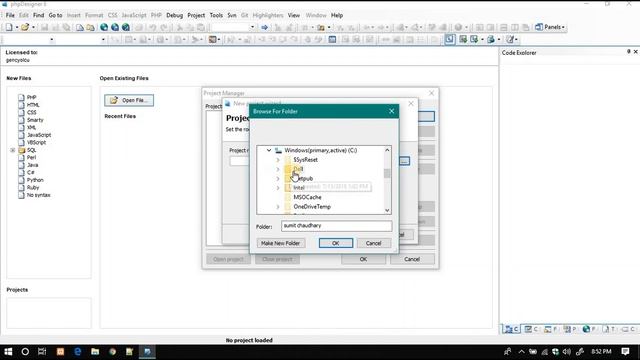Open the Help menu
The width and height of the screenshot is (640, 360).
[337, 15]
